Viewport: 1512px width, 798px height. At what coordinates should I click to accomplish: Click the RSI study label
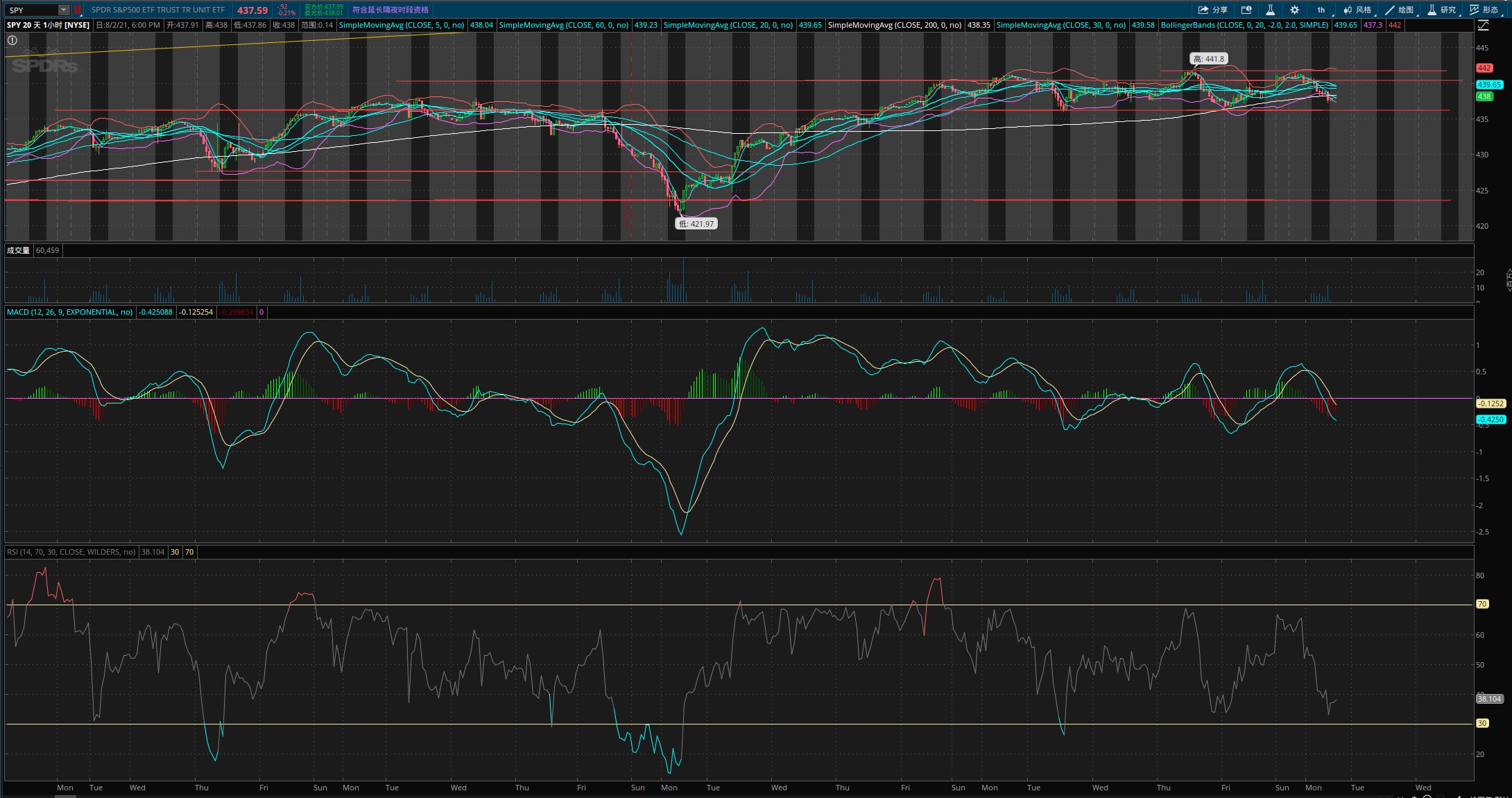[71, 552]
